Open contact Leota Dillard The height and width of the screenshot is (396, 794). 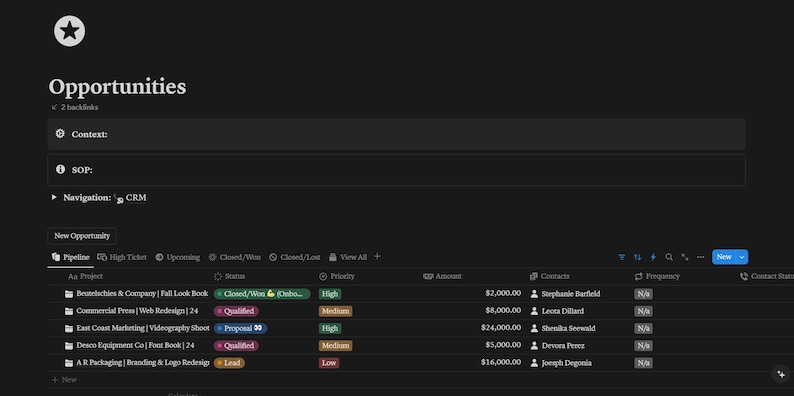[557, 311]
